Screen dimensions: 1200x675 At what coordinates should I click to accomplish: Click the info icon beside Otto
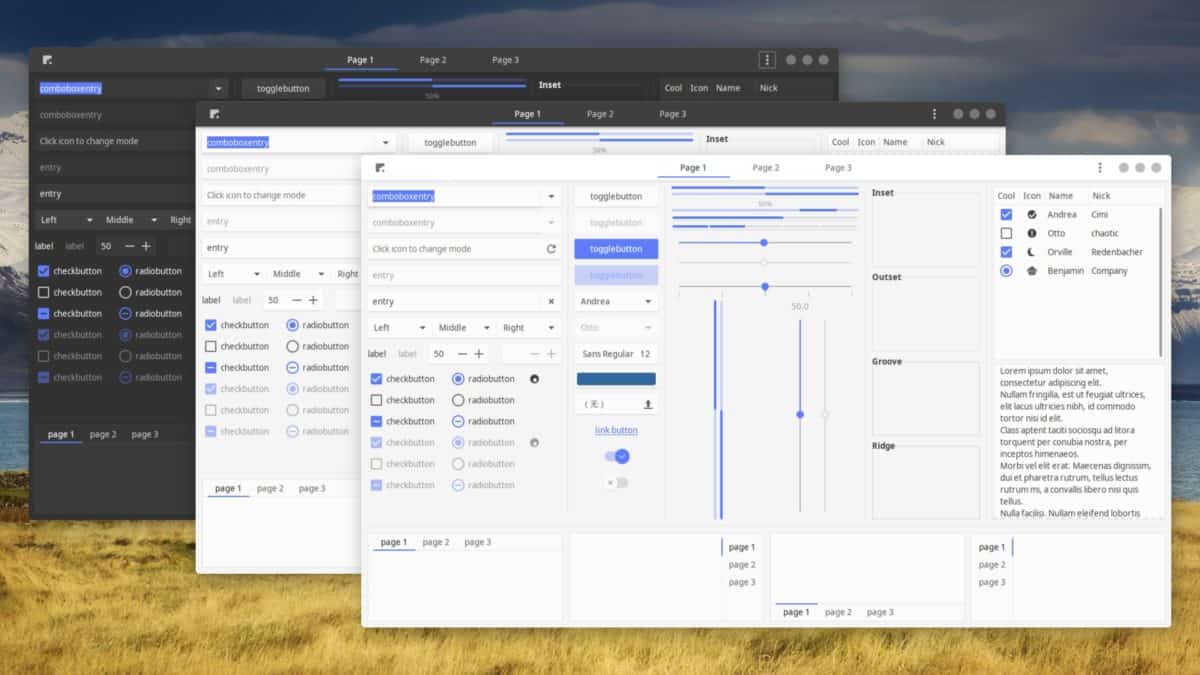pos(1032,232)
